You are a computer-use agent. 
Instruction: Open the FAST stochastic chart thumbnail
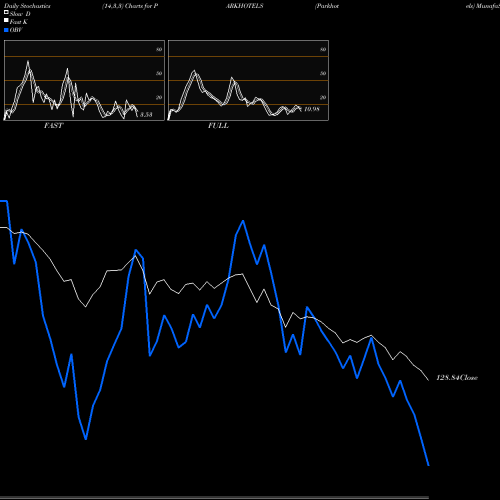coord(84,80)
